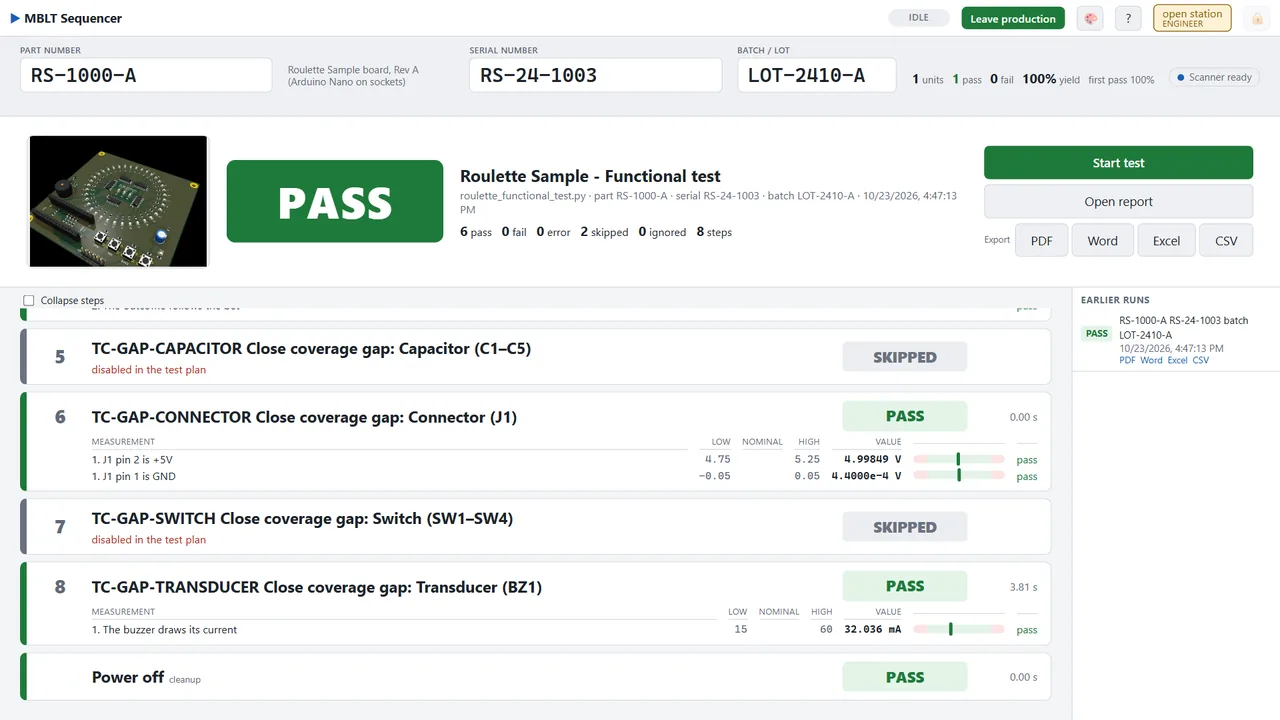Click the padlock lock icon
Screen dimensions: 1280x720
pyautogui.click(x=1257, y=18)
